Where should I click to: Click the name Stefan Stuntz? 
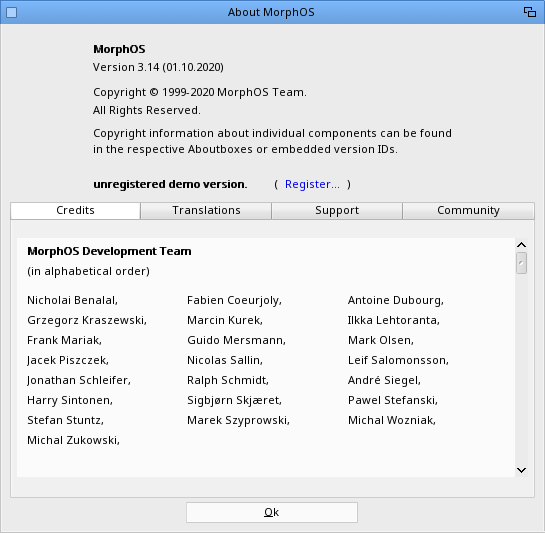[65, 420]
